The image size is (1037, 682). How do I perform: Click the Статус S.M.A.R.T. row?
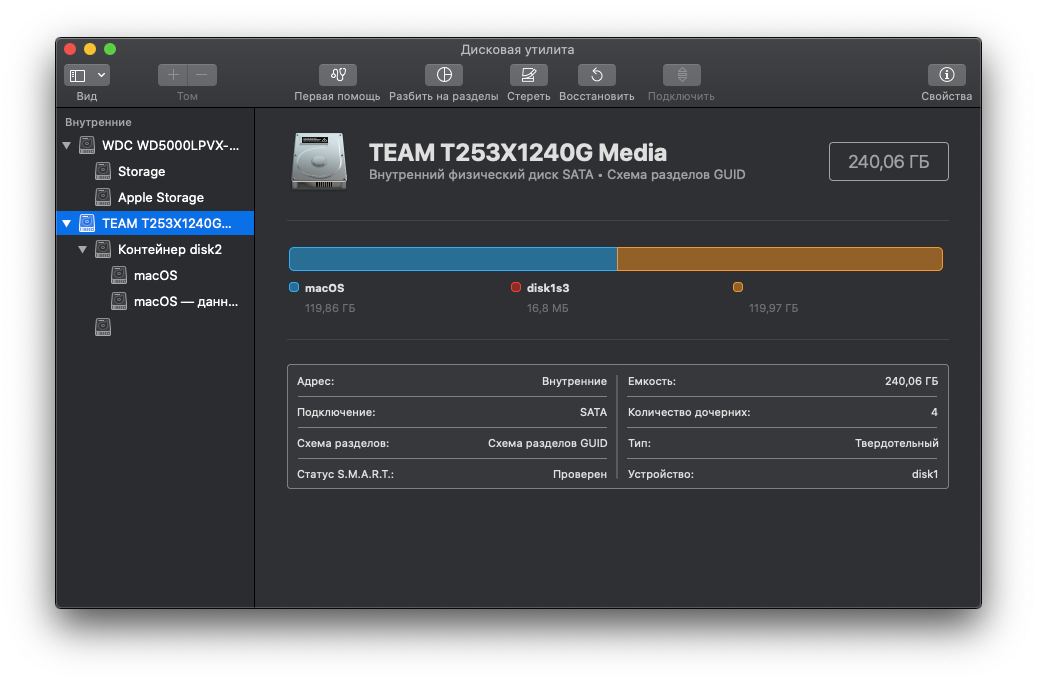pyautogui.click(x=452, y=474)
